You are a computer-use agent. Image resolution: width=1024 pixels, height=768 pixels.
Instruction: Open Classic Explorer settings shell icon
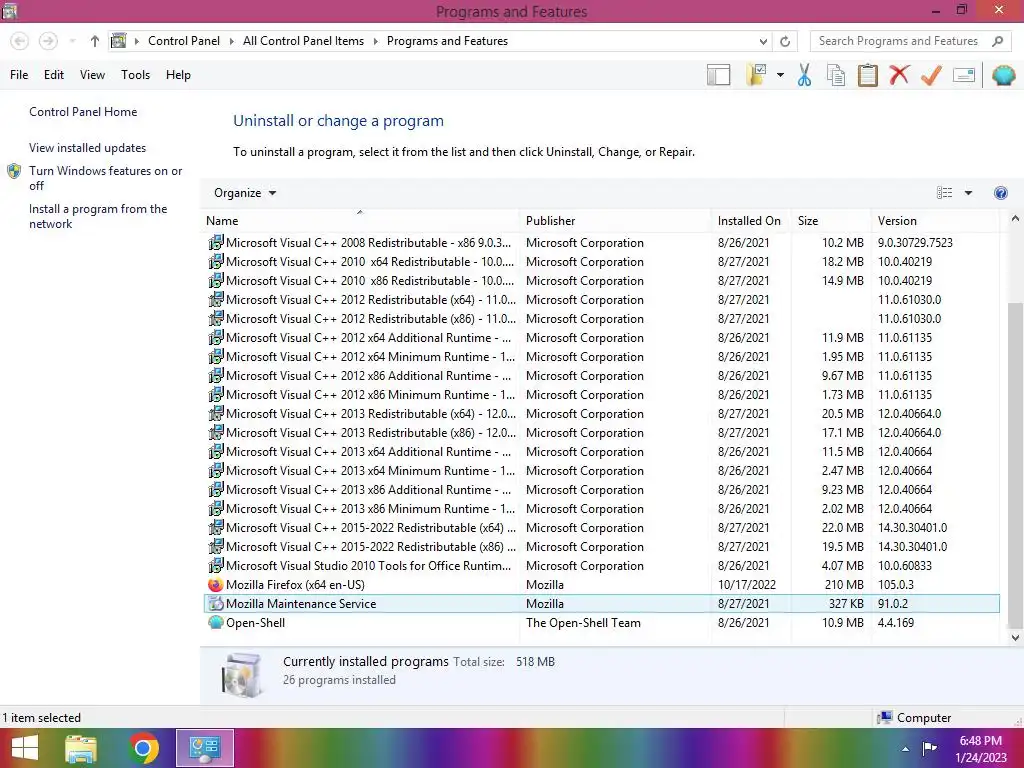pos(1003,75)
